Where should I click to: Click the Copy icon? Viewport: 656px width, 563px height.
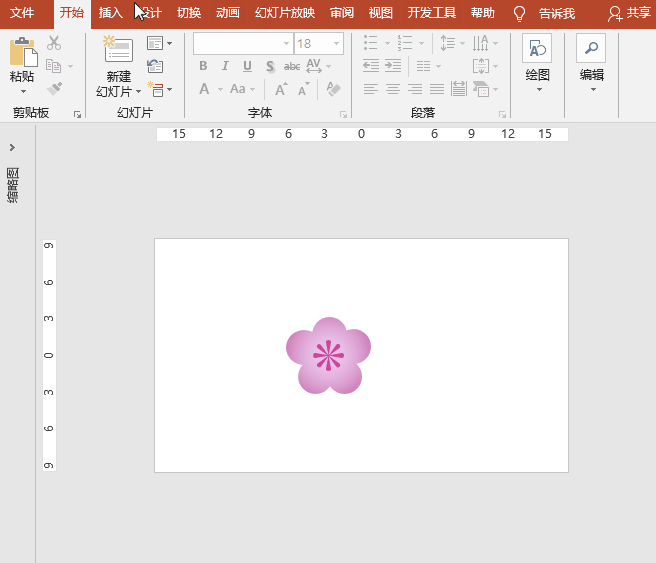click(54, 66)
